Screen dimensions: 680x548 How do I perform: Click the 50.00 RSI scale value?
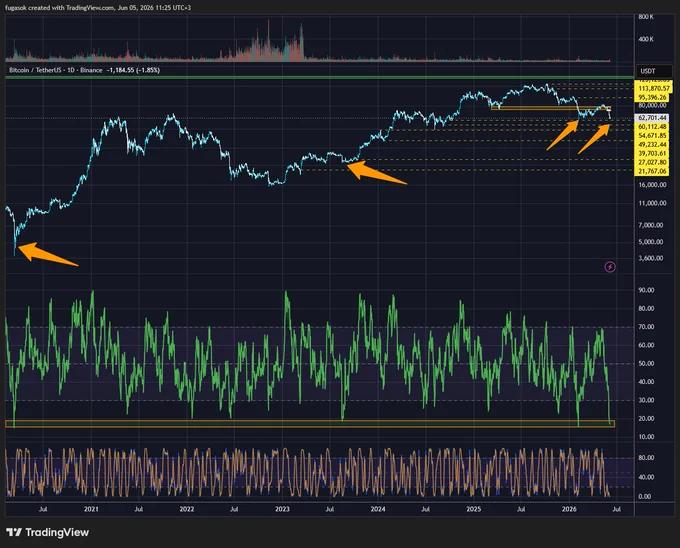646,363
